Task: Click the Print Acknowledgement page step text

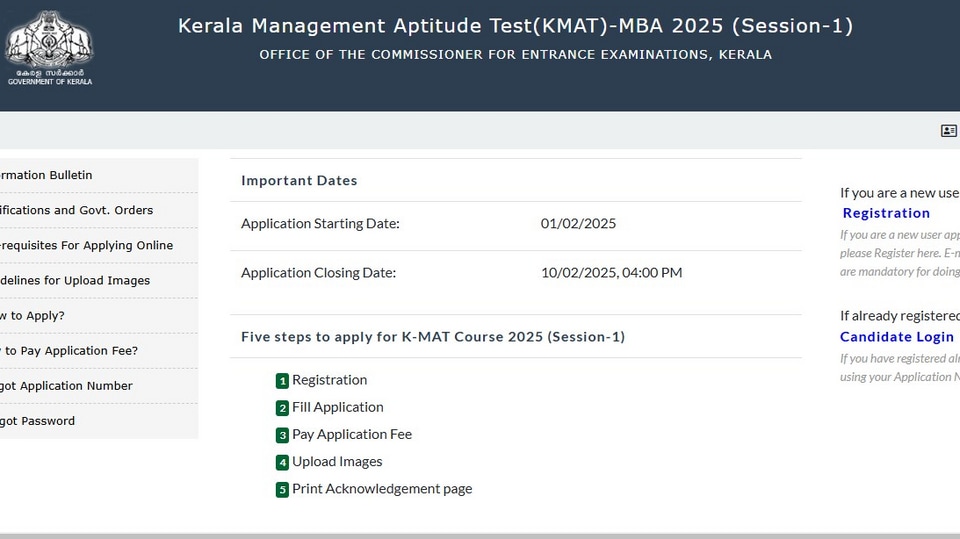Action: pyautogui.click(x=382, y=489)
